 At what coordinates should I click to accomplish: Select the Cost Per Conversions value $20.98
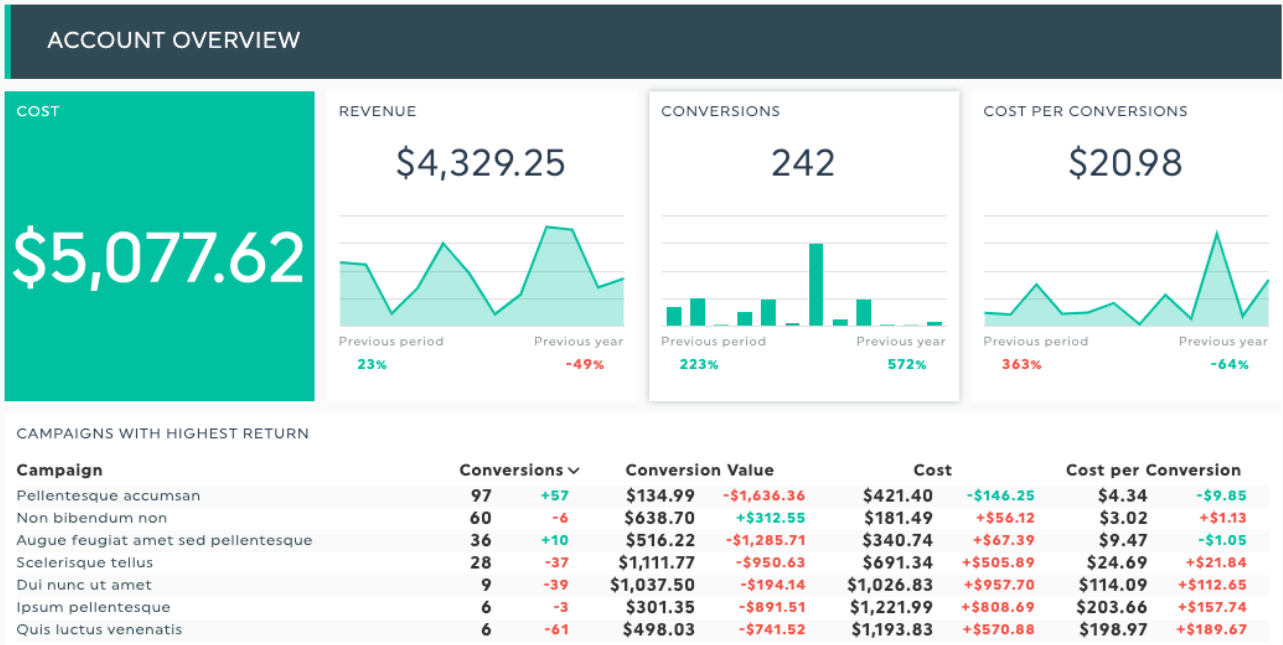1125,162
